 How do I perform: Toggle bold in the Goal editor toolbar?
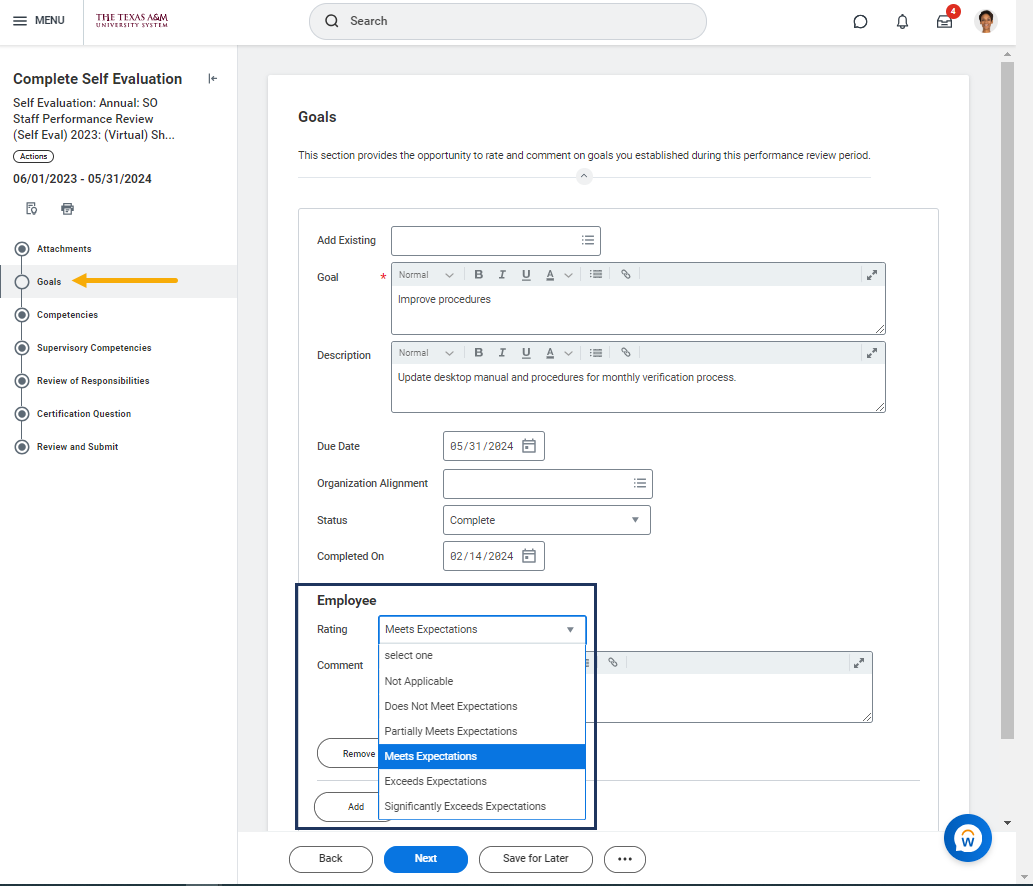[x=479, y=275]
